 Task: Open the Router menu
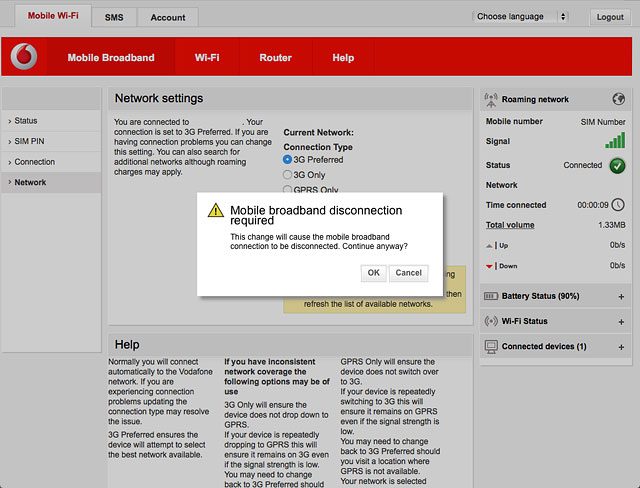[276, 57]
